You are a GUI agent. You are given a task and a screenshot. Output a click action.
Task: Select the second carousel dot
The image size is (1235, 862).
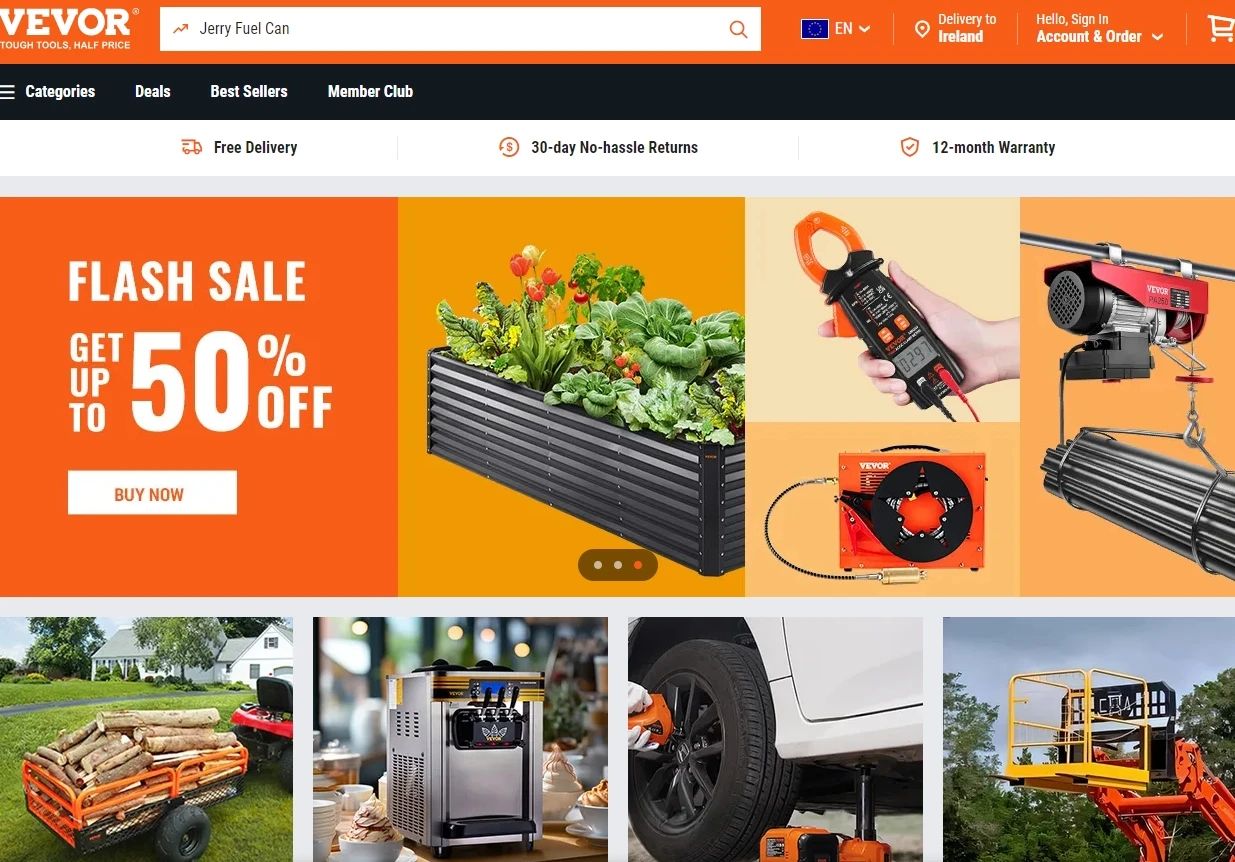click(x=618, y=565)
